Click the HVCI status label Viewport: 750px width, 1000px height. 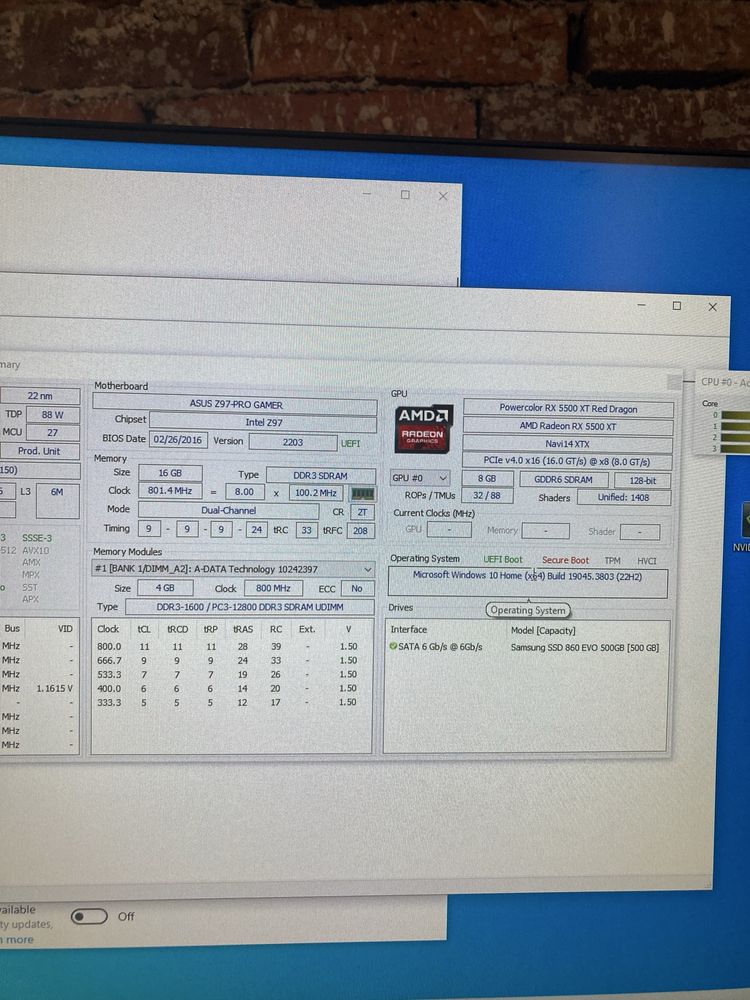[647, 561]
